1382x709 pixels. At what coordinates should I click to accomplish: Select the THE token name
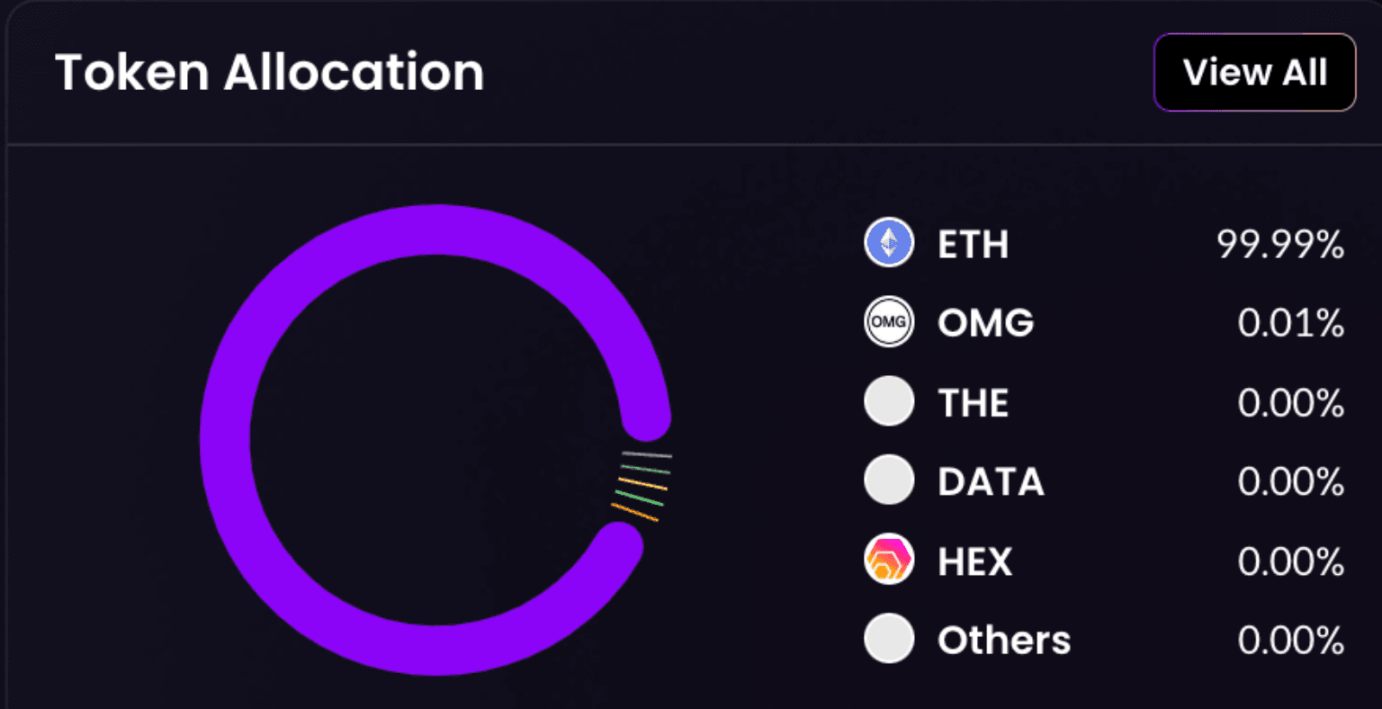coord(973,403)
